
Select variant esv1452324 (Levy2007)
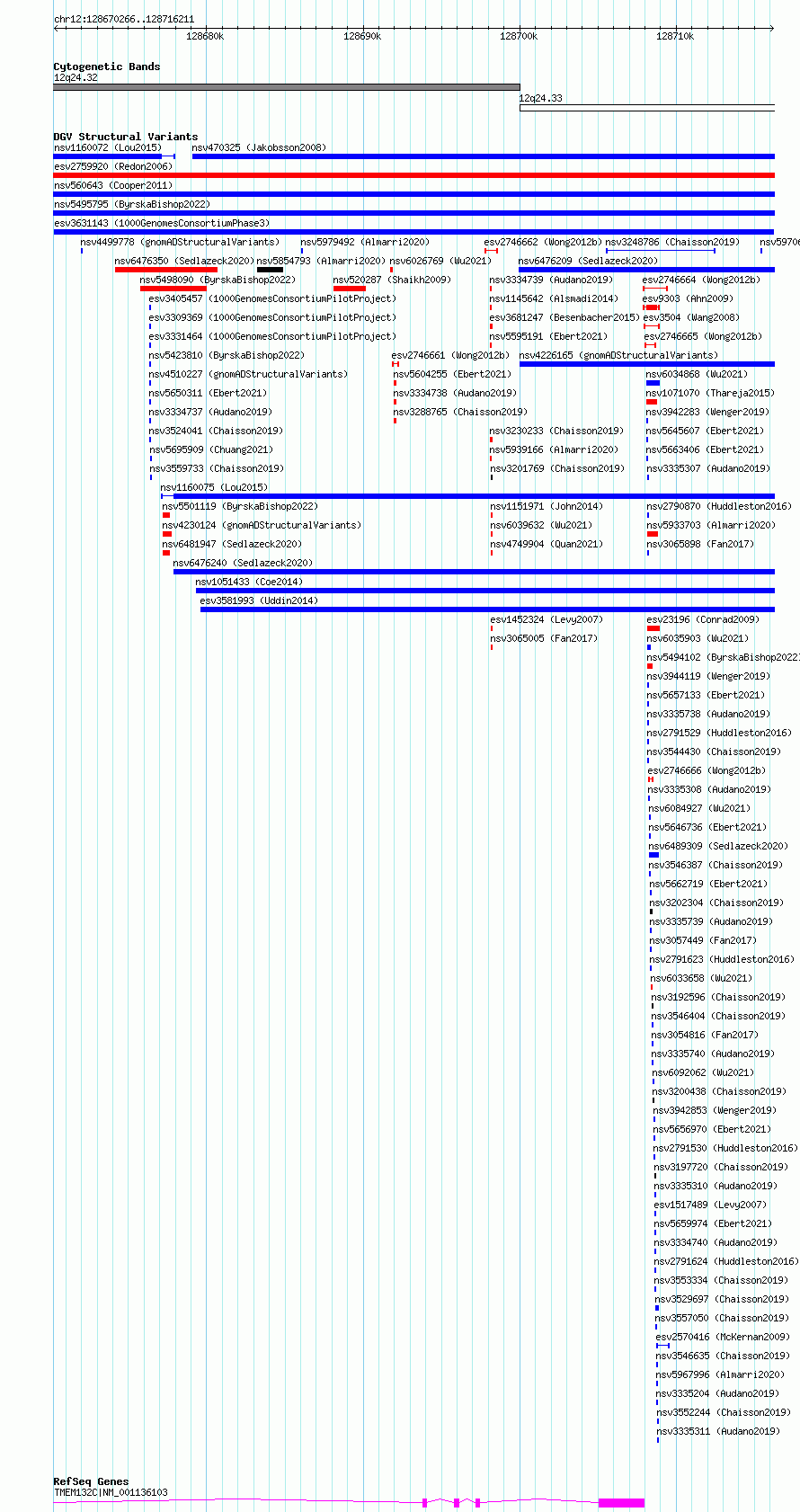coord(547,619)
